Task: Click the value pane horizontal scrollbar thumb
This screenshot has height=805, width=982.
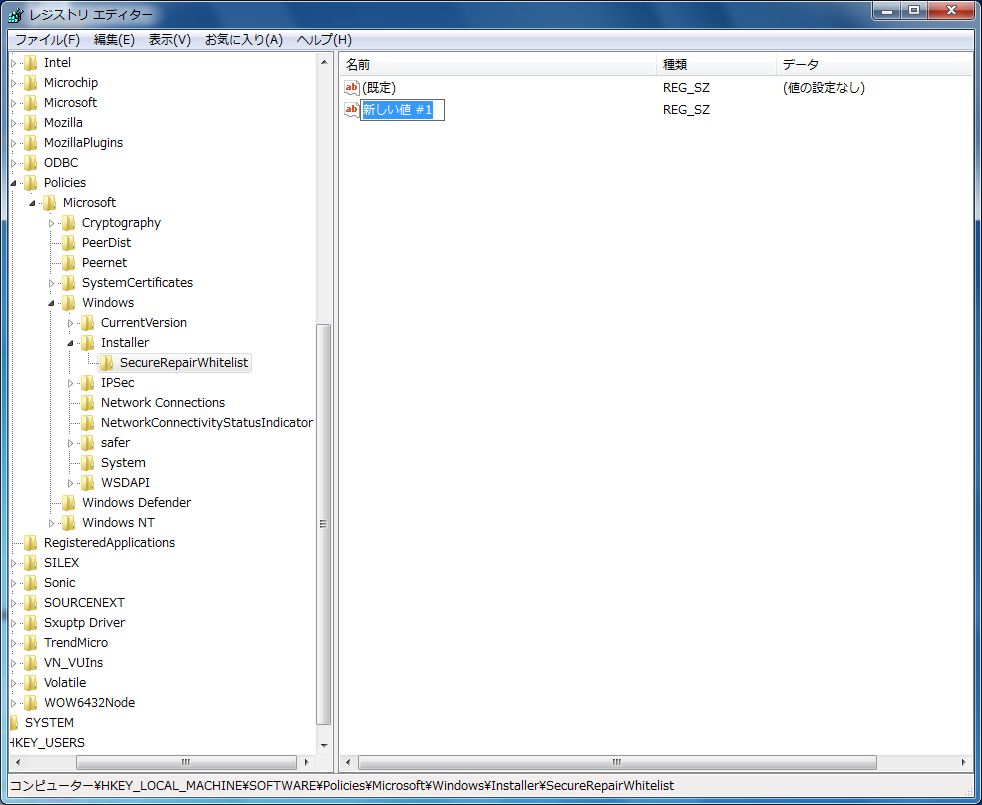Action: [617, 762]
